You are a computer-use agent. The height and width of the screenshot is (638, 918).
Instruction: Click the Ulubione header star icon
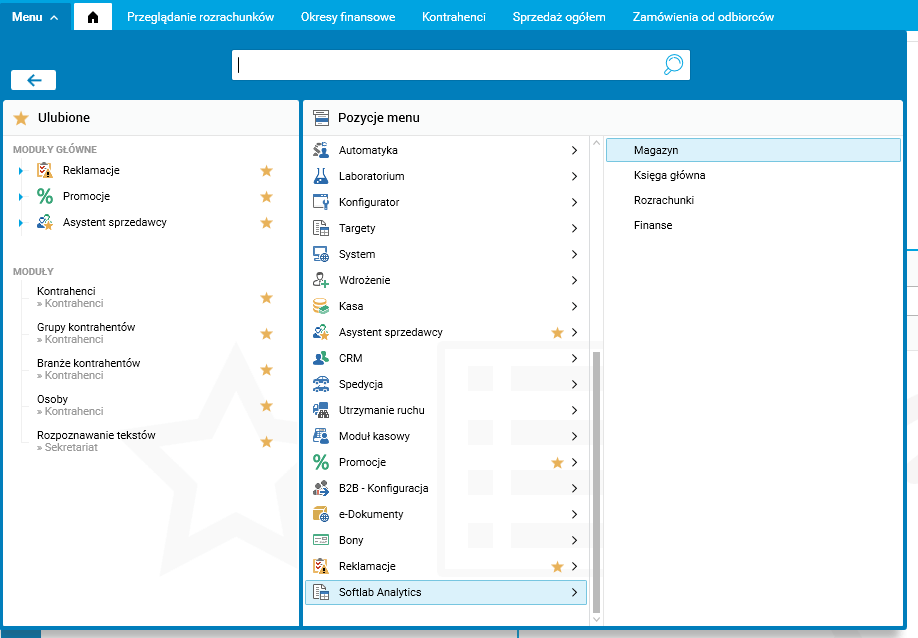pos(21,118)
